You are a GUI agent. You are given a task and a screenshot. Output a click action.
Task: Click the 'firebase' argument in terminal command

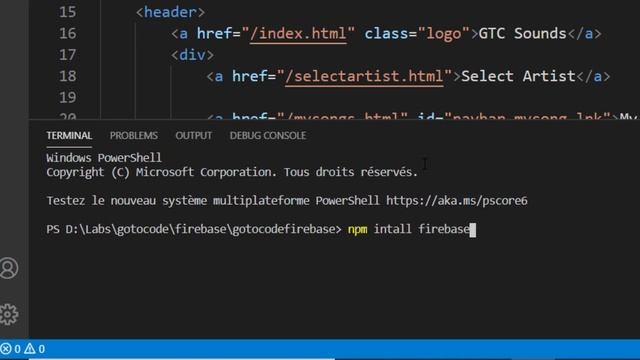(x=444, y=229)
